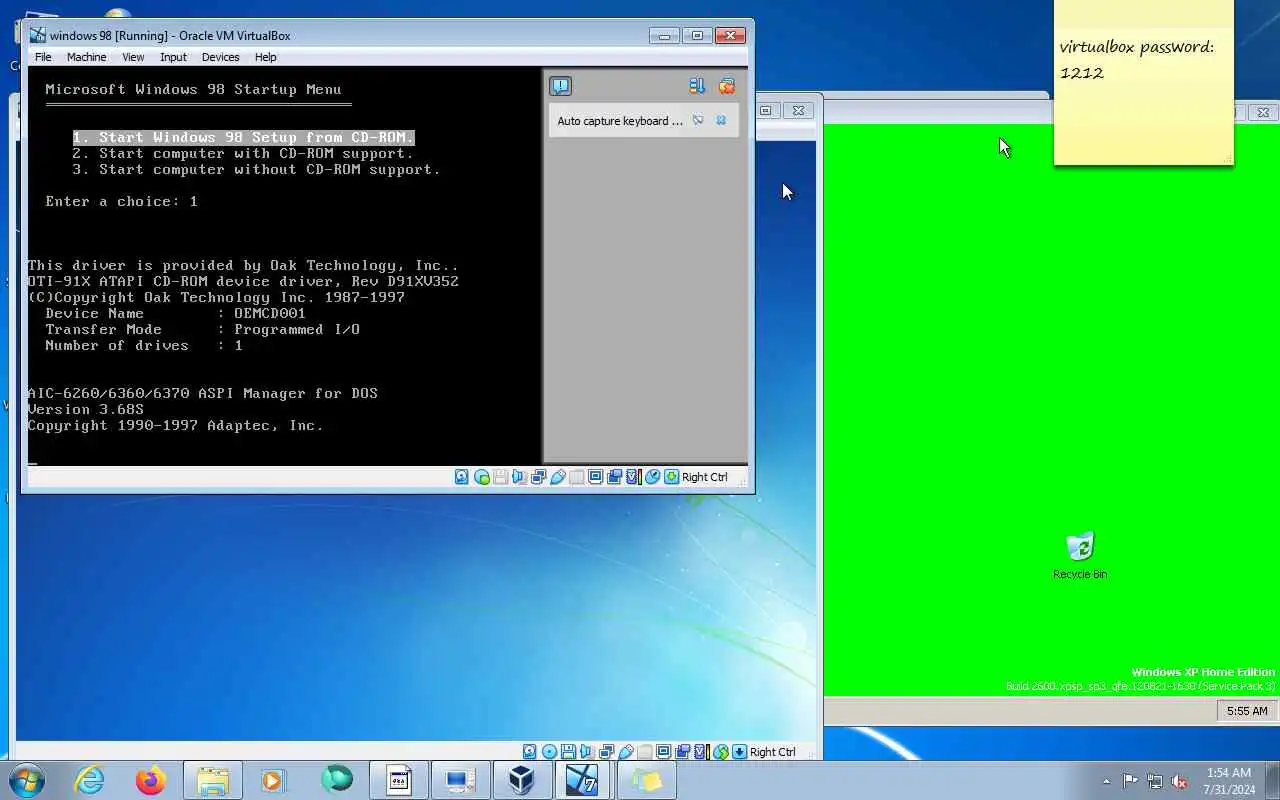Click Right Ctrl host key label in windows 98 window
The height and width of the screenshot is (800, 1280).
point(705,477)
